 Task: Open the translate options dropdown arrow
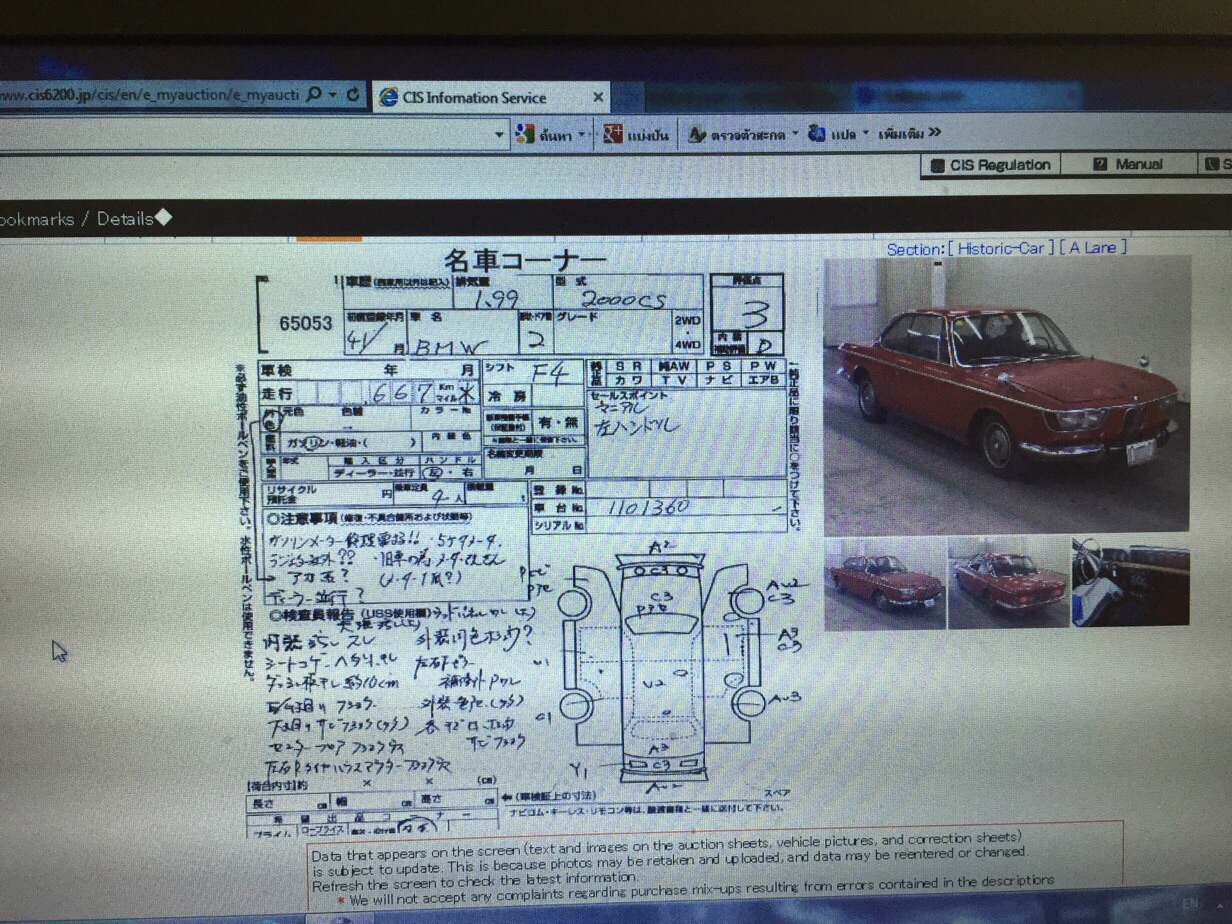866,133
